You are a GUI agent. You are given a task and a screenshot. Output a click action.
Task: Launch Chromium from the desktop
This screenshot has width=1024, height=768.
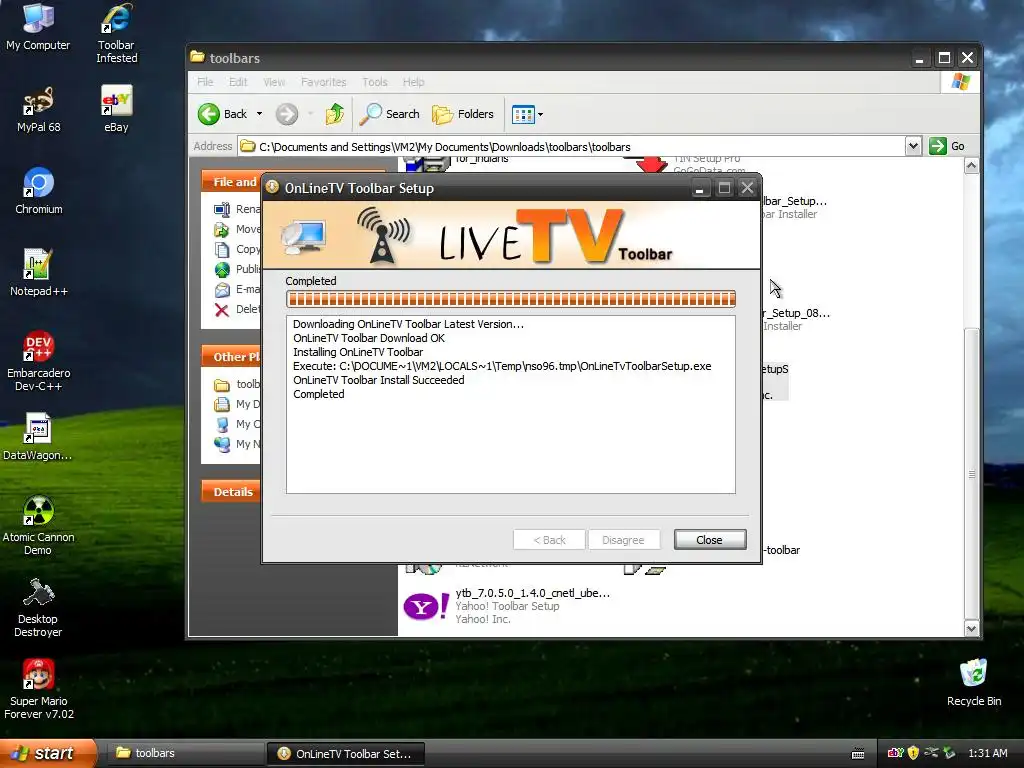point(38,191)
